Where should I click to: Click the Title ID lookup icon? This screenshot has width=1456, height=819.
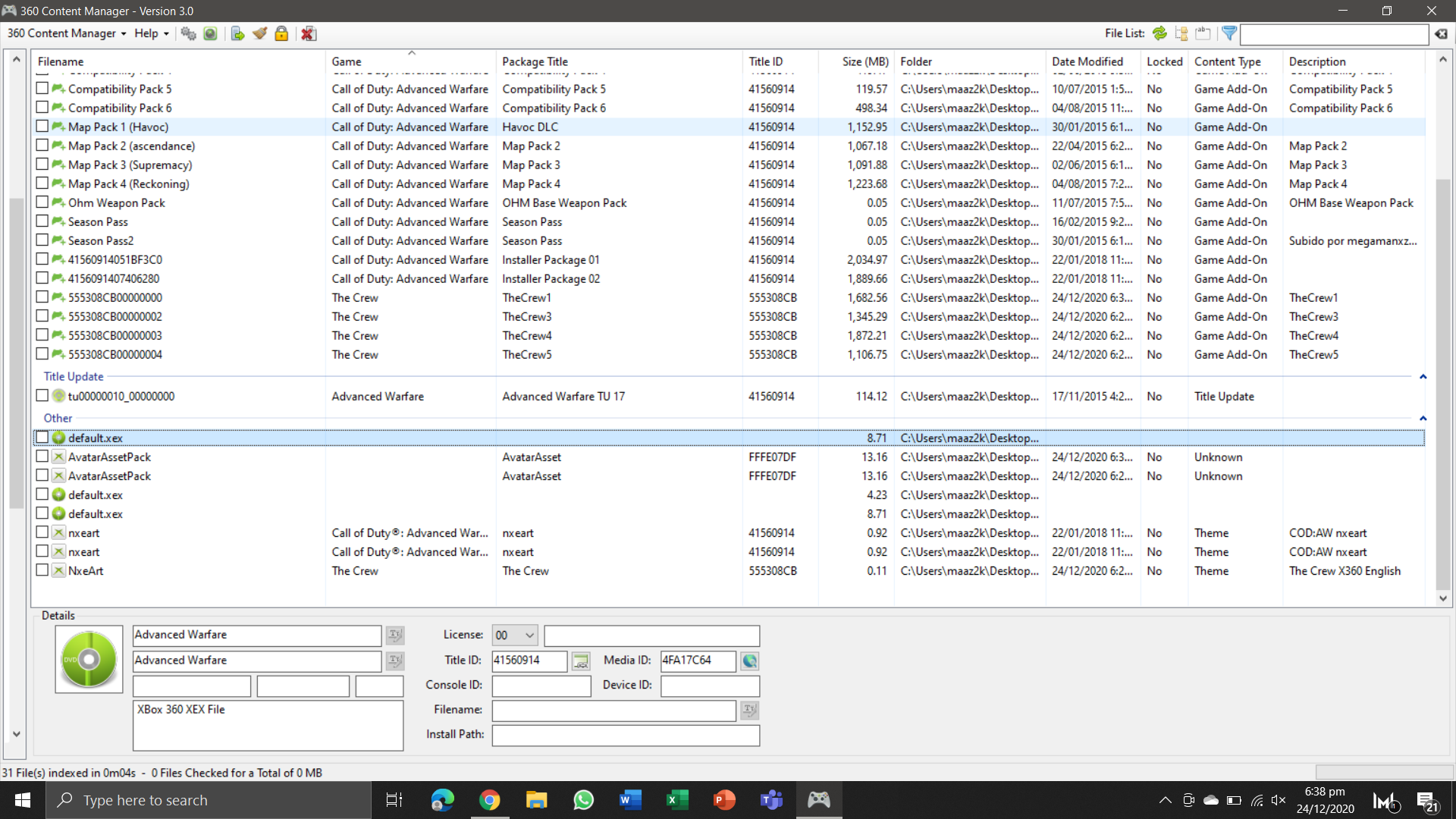[581, 661]
